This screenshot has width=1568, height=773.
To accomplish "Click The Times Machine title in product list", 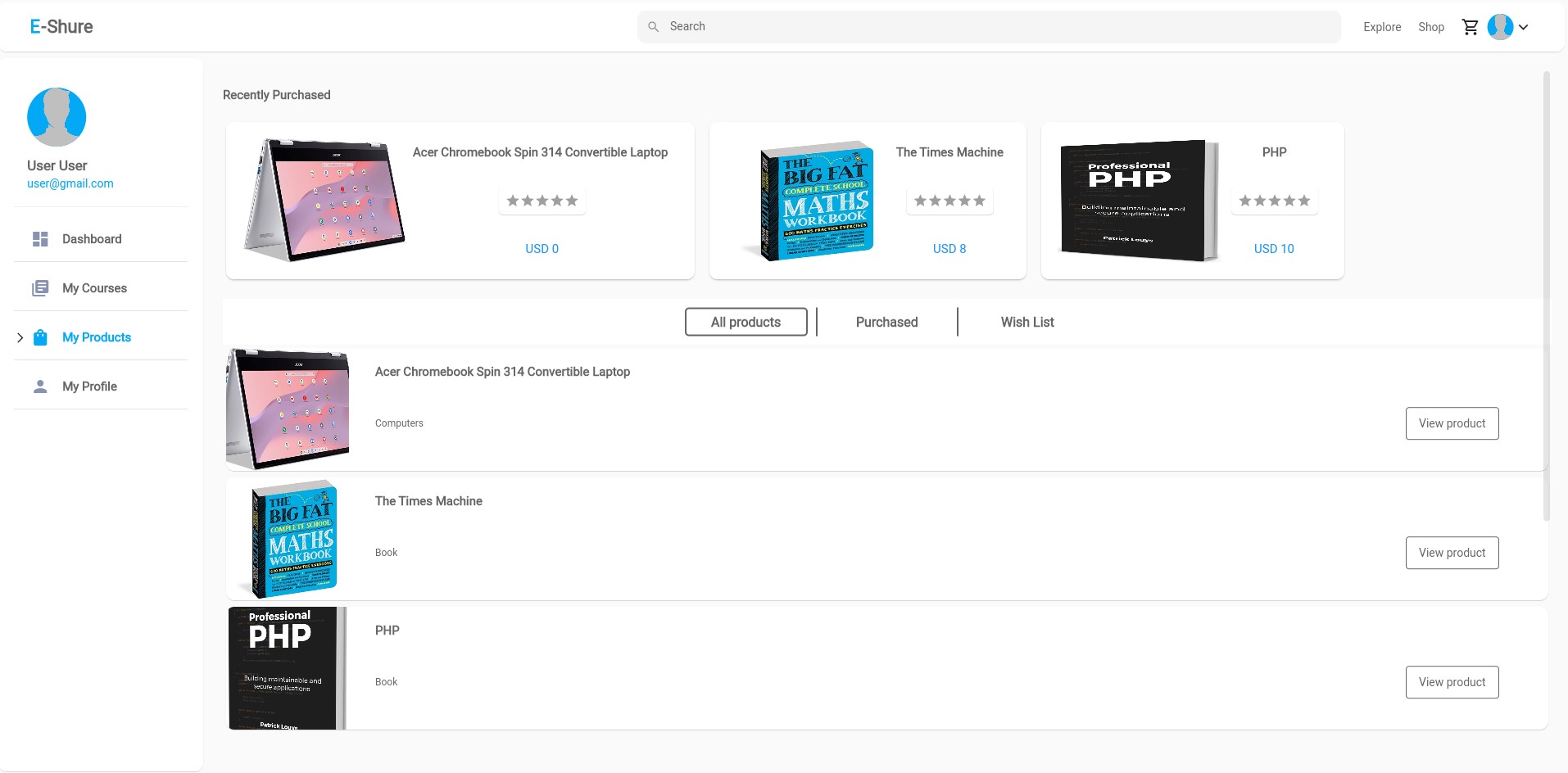I will (x=428, y=501).
